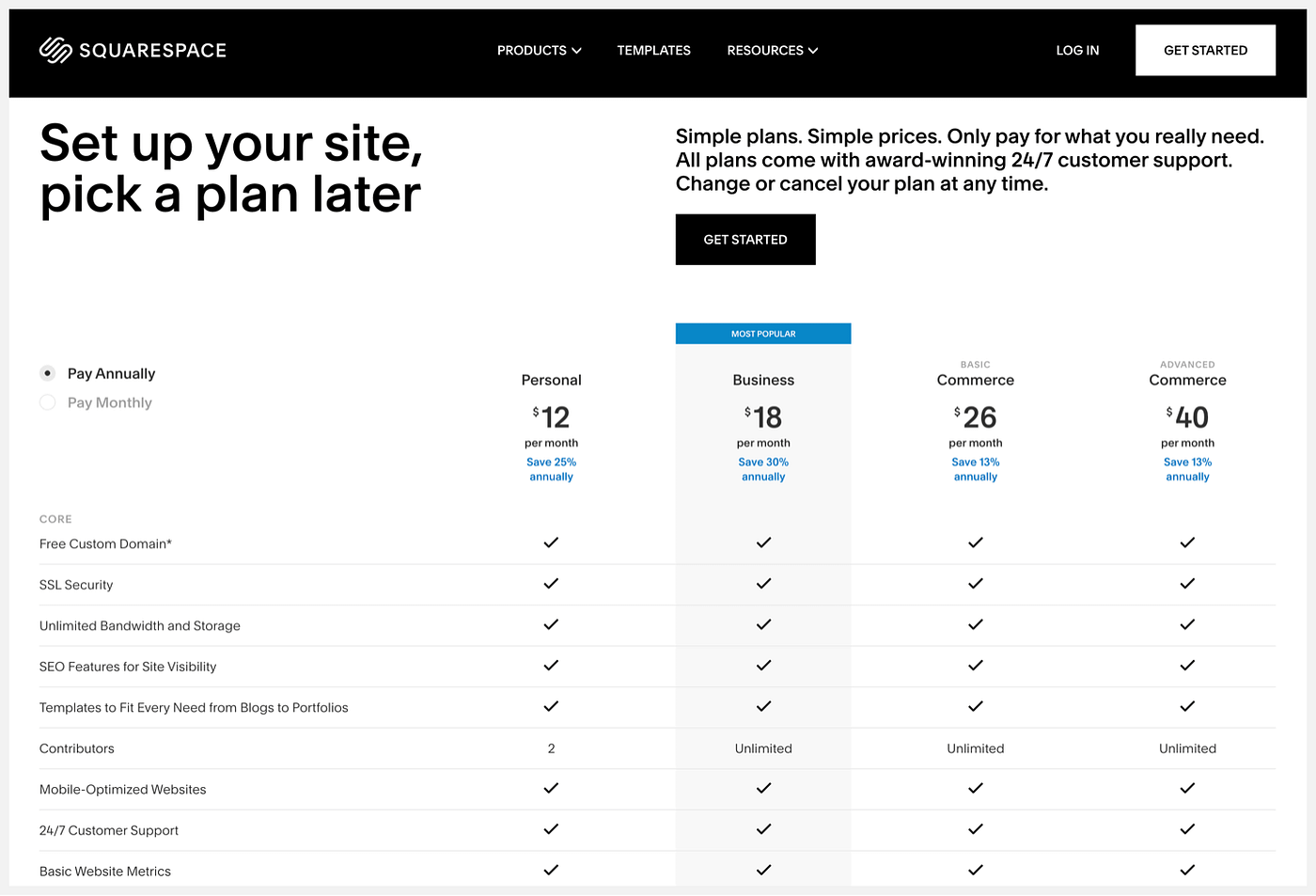The image size is (1316, 896).
Task: Click Advanced Commerce SEO Features checkmark
Action: click(x=1187, y=666)
